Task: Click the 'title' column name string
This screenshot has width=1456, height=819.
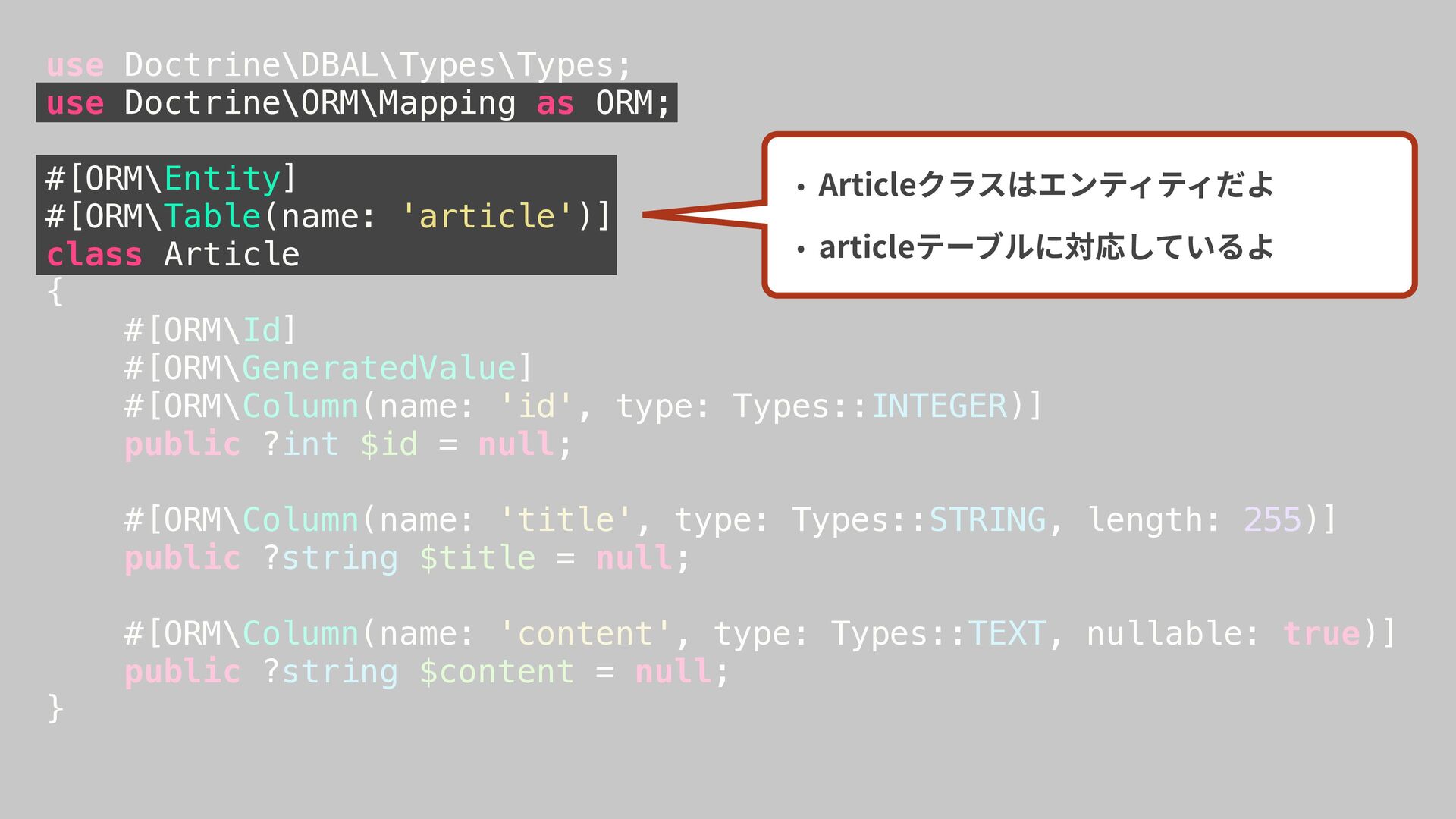Action: (x=565, y=520)
